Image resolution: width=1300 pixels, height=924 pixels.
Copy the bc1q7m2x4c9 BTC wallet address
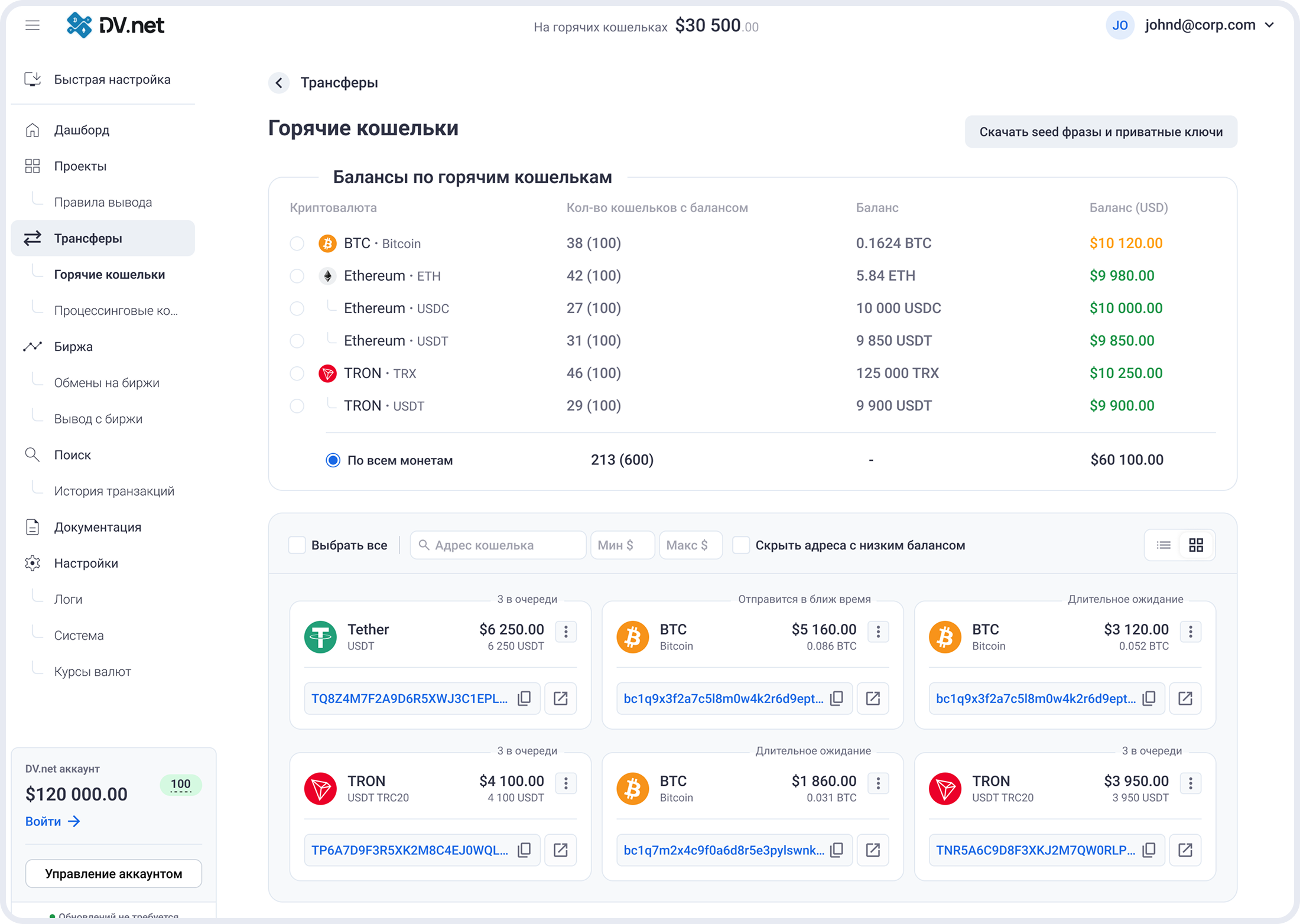click(x=836, y=850)
